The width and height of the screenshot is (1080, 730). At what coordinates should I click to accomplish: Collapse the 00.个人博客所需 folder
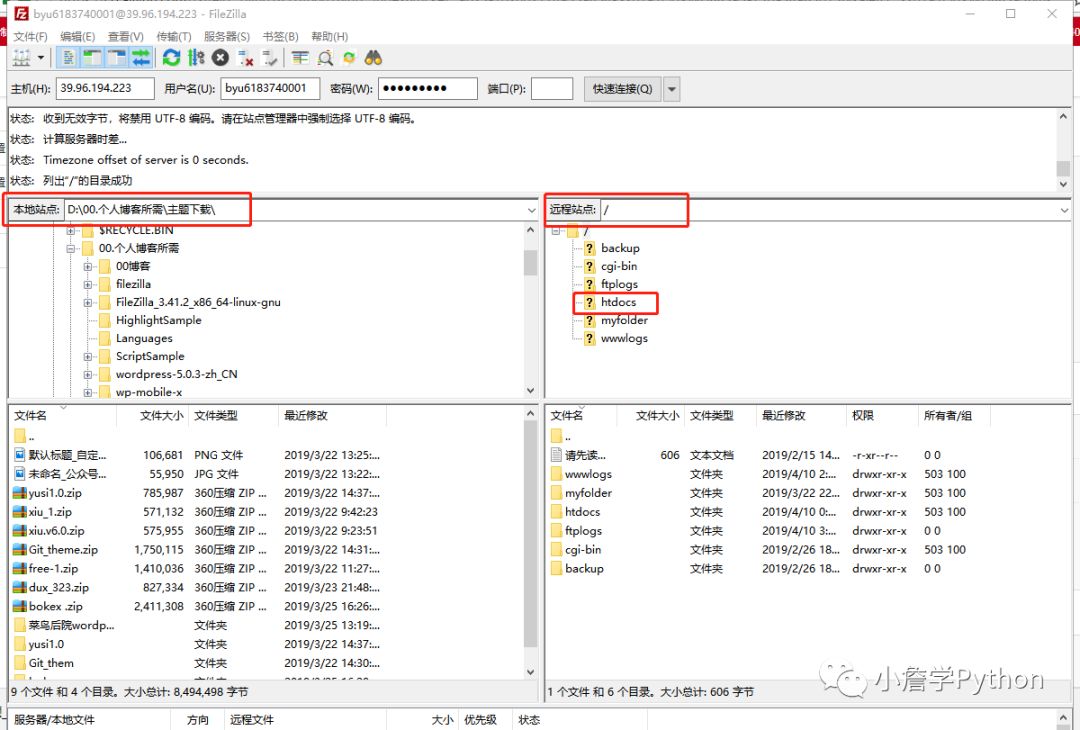click(x=70, y=249)
